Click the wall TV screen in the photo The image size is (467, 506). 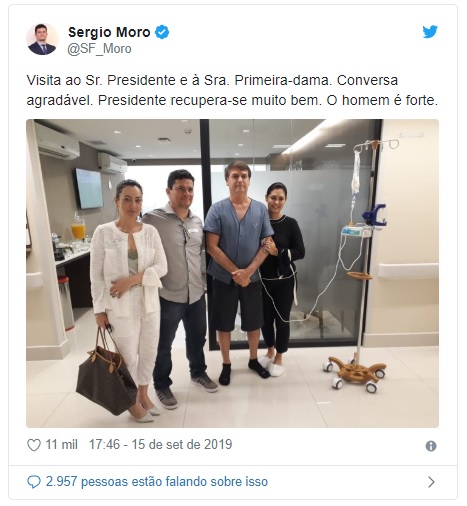(x=89, y=188)
